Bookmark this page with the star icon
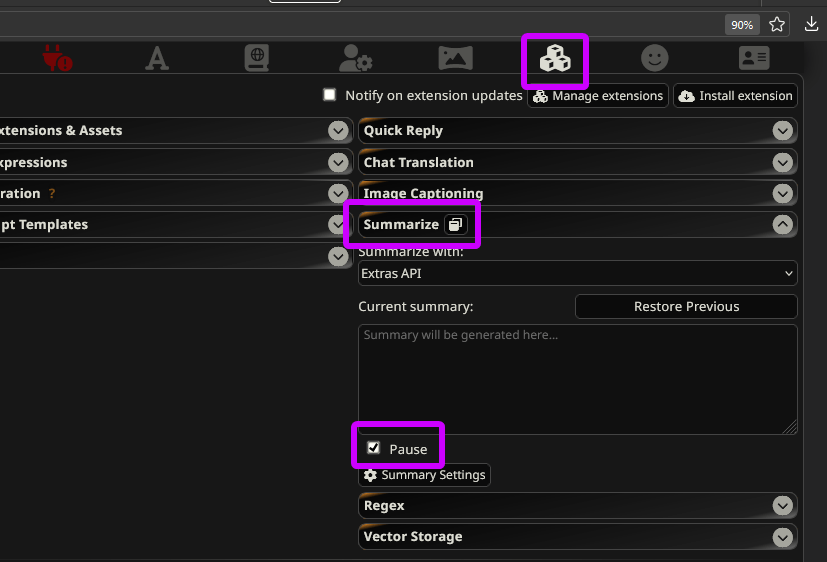 coord(777,24)
